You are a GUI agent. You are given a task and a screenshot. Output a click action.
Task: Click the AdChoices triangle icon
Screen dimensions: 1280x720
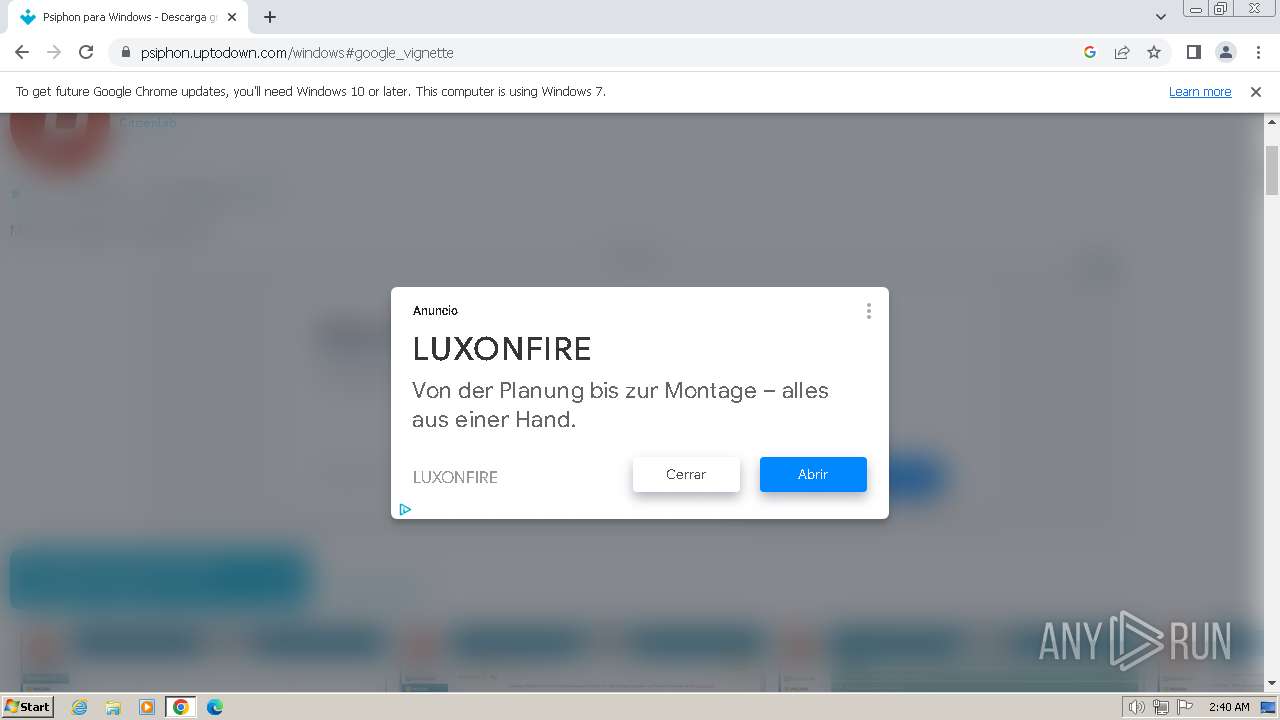click(405, 509)
